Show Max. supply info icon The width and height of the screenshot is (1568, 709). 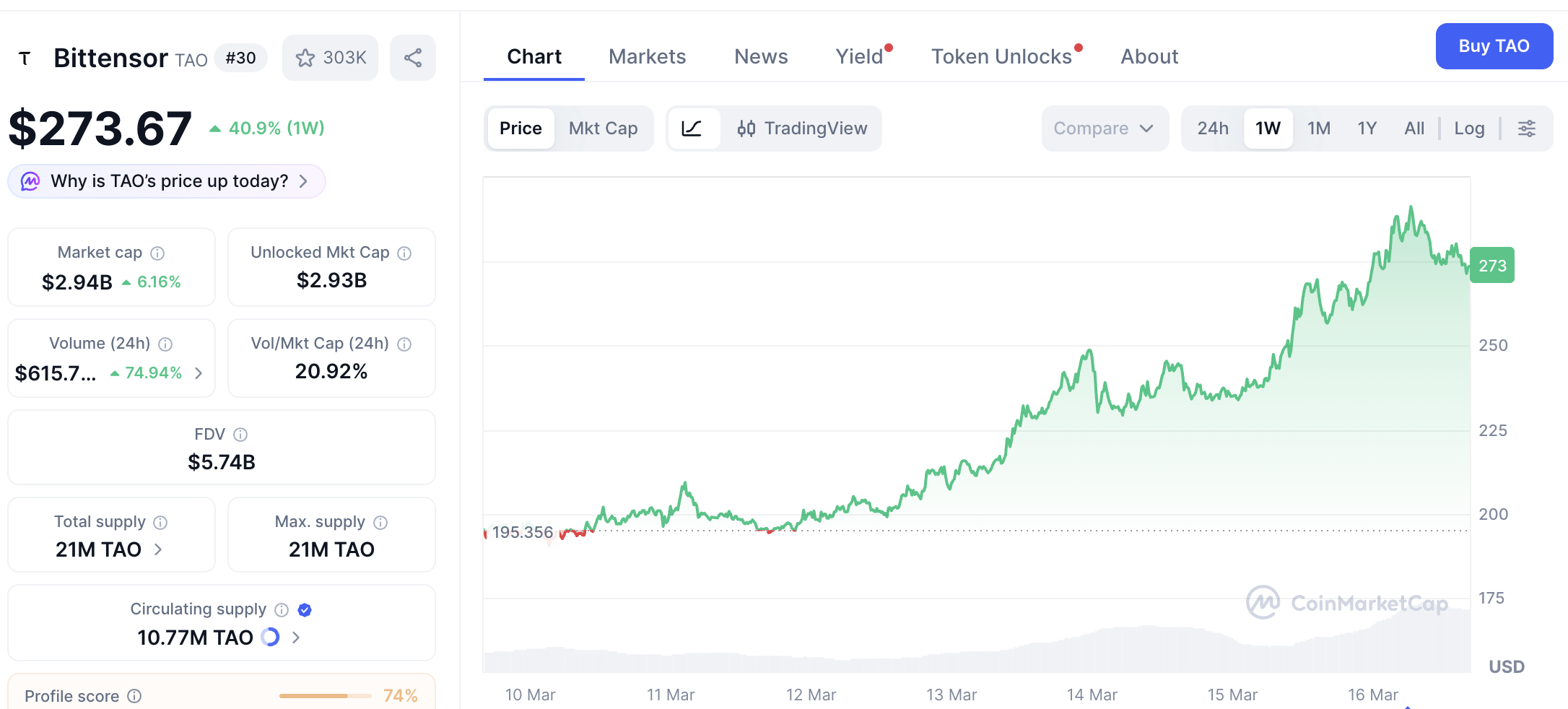(380, 522)
